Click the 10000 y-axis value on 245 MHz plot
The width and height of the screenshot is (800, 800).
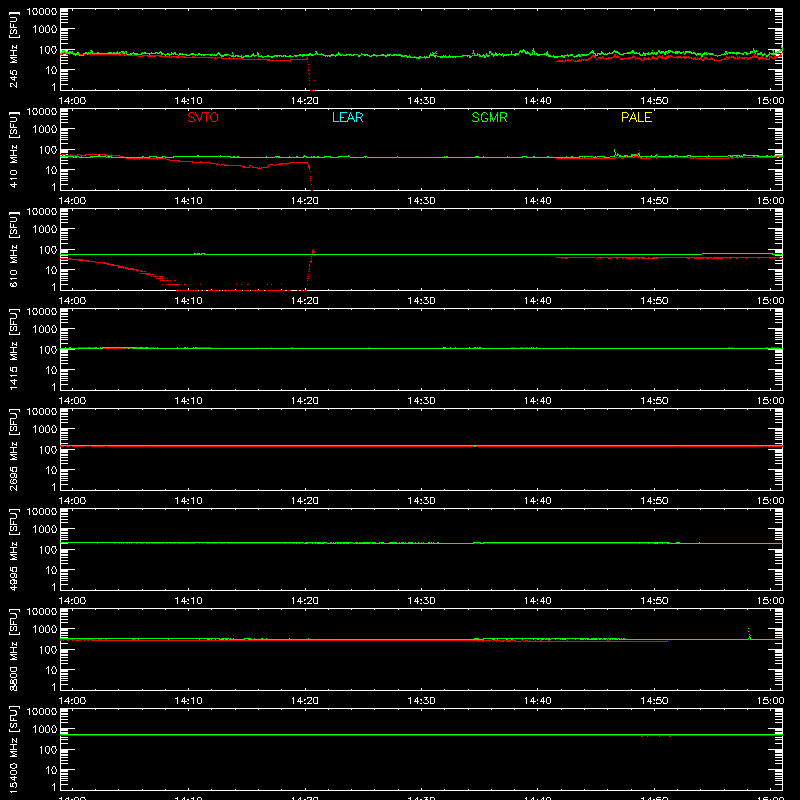click(42, 12)
